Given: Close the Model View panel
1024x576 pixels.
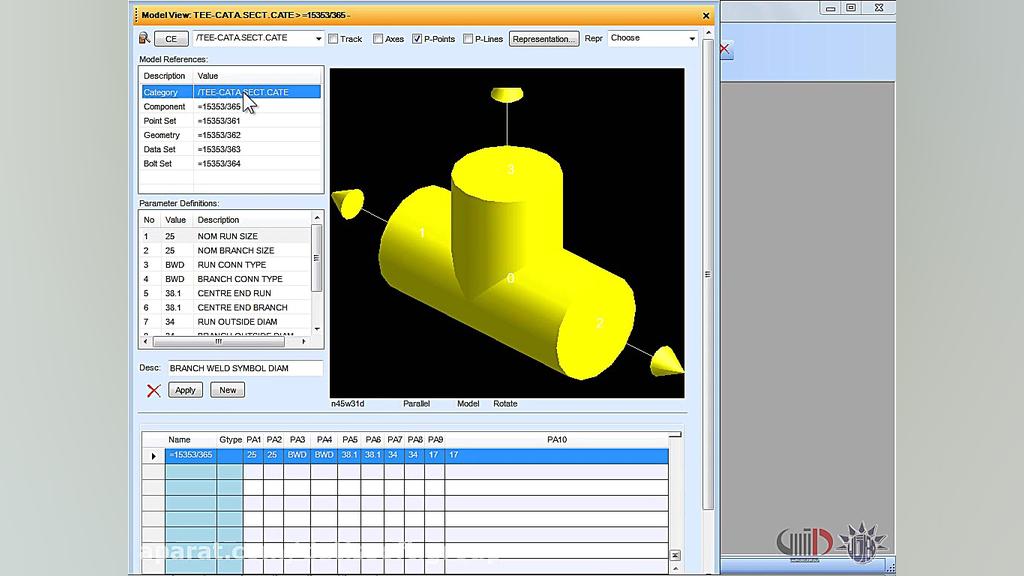Looking at the screenshot, I should click(706, 15).
